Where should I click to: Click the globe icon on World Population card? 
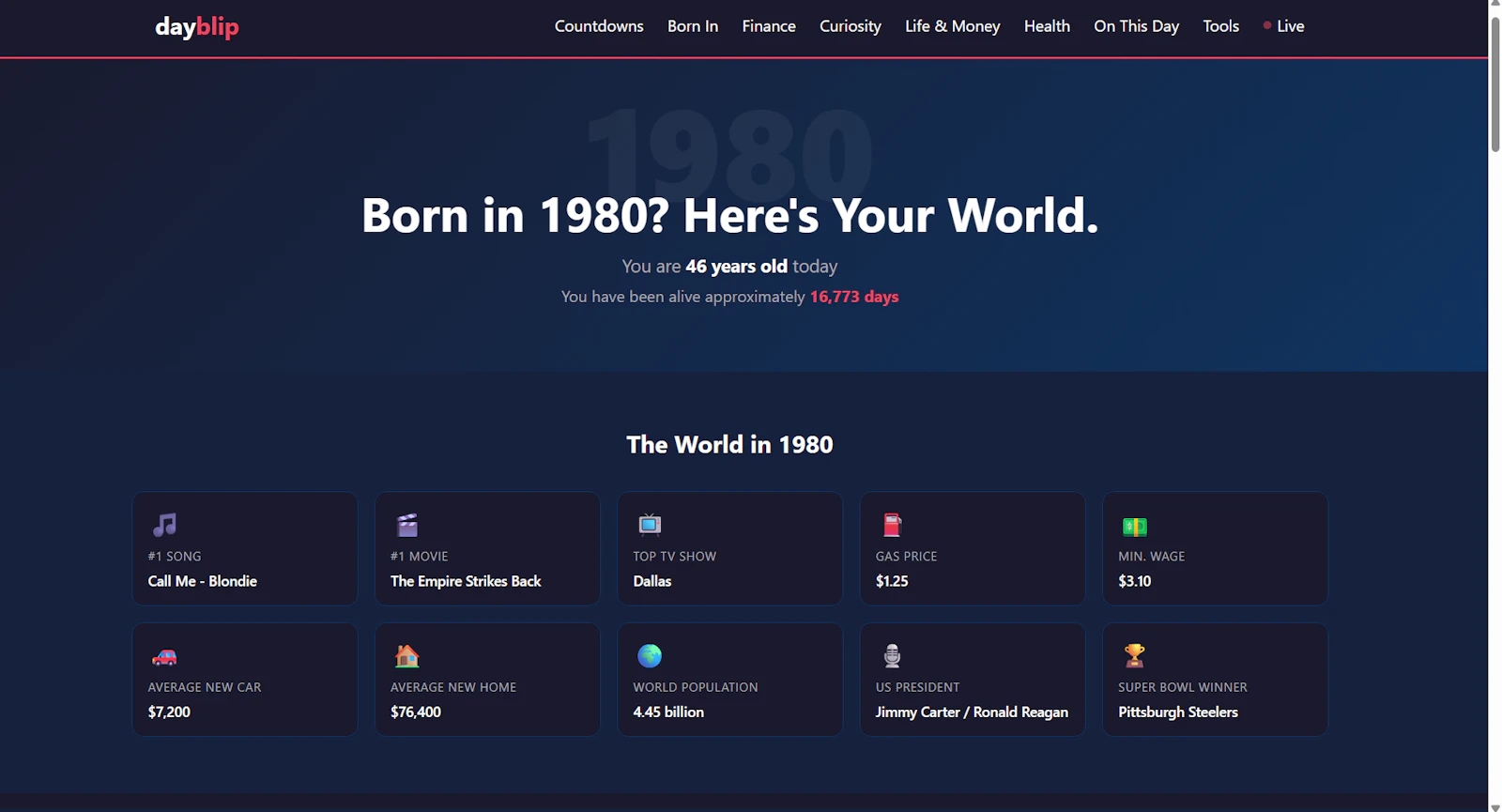click(650, 655)
